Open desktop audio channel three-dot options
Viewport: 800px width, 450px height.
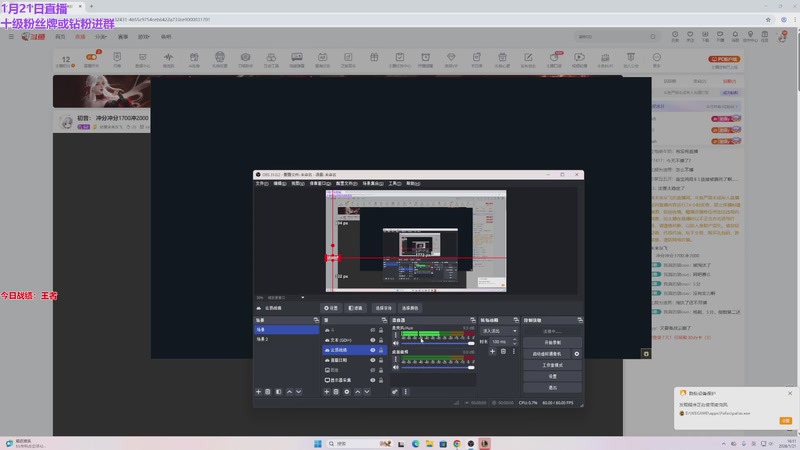pos(395,359)
